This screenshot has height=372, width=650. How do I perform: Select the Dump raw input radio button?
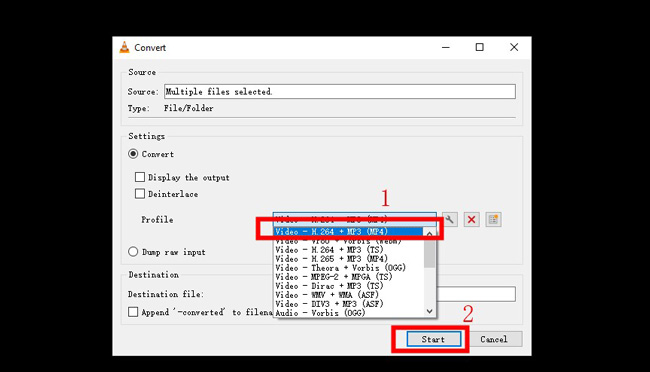coord(133,252)
